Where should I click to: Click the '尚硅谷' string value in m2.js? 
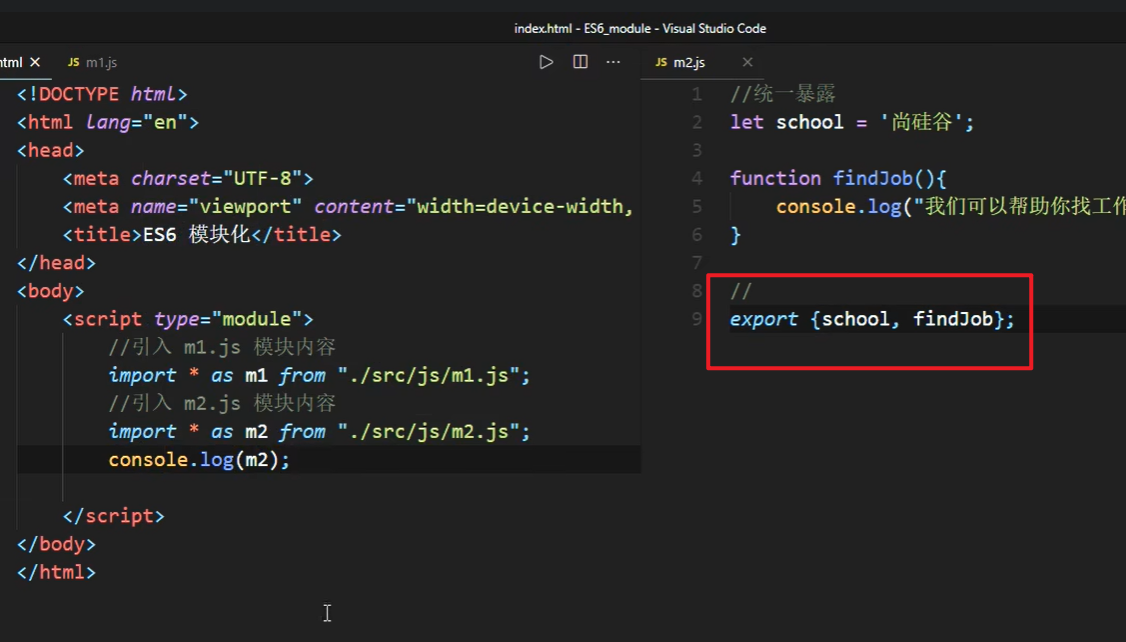click(925, 122)
